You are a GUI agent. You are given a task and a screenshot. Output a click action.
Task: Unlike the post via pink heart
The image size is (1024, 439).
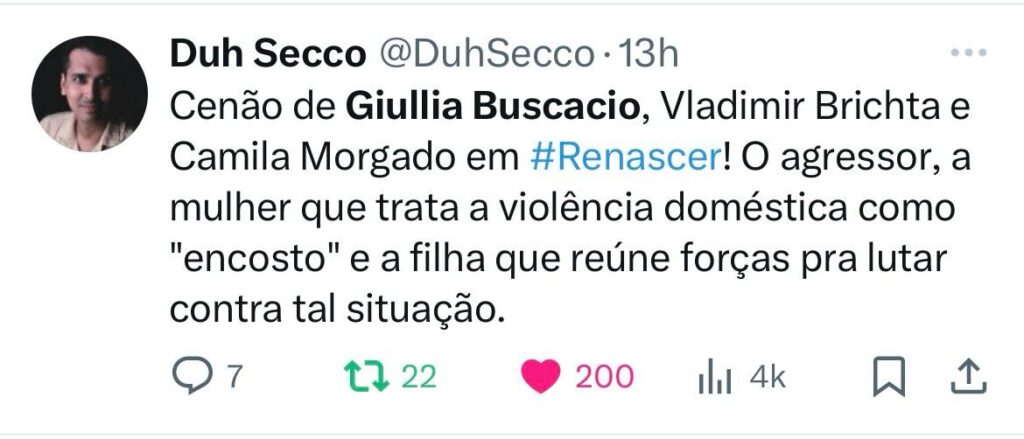(541, 377)
